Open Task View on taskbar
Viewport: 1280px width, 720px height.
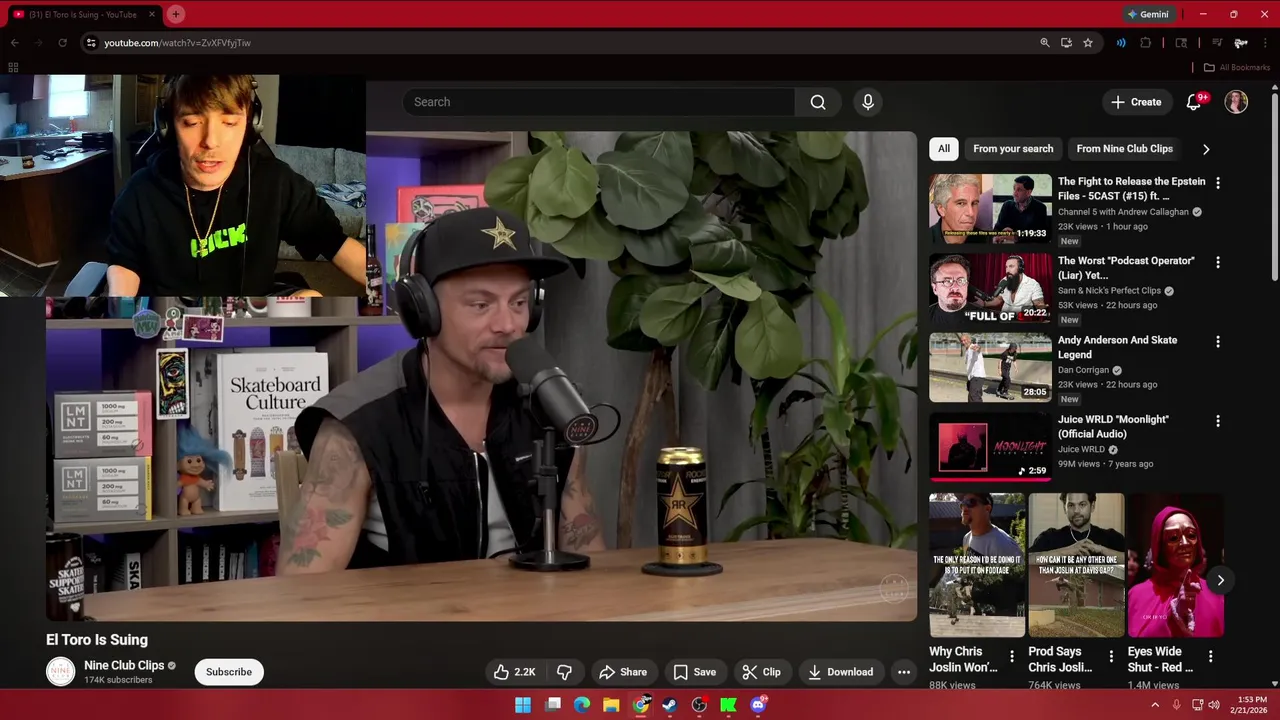[x=553, y=705]
